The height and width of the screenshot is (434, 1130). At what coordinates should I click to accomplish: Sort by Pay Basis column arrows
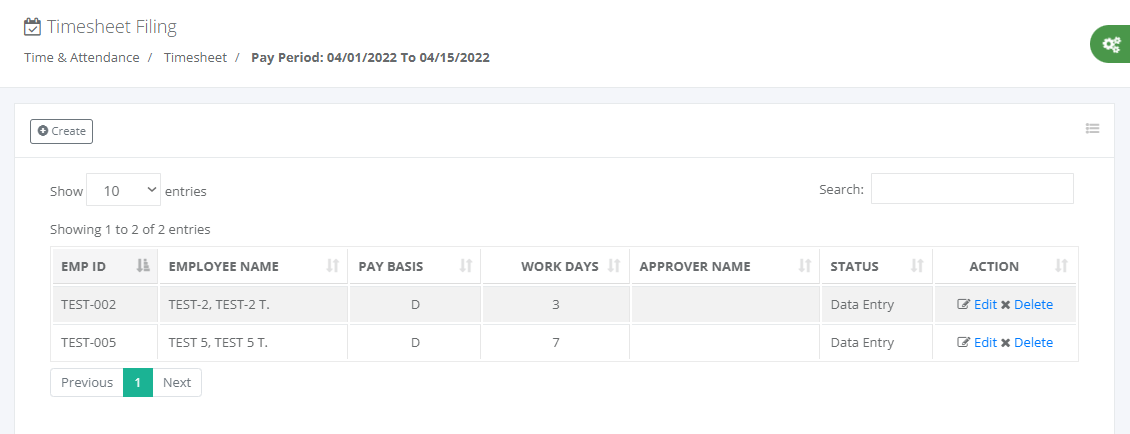466,266
